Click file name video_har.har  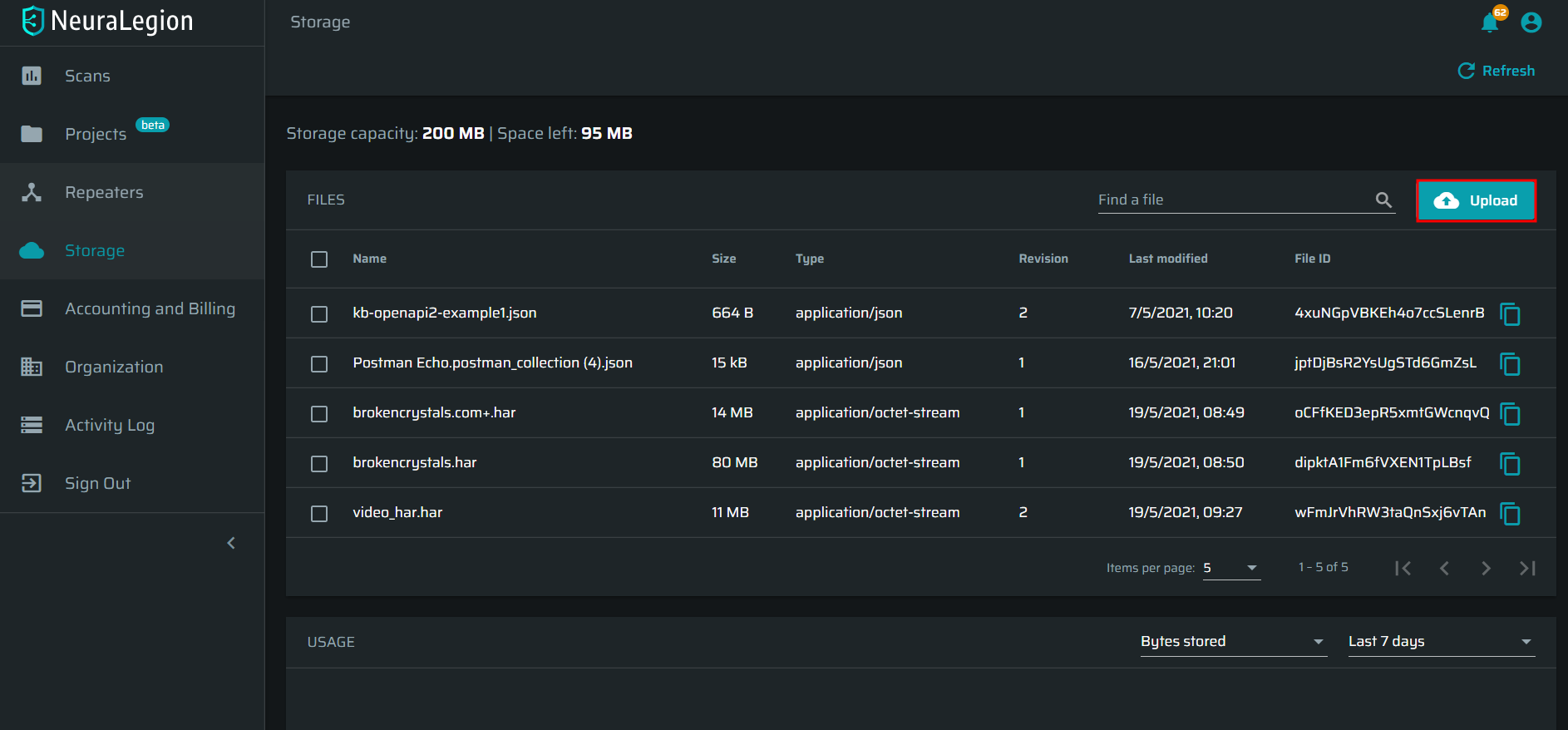click(397, 512)
